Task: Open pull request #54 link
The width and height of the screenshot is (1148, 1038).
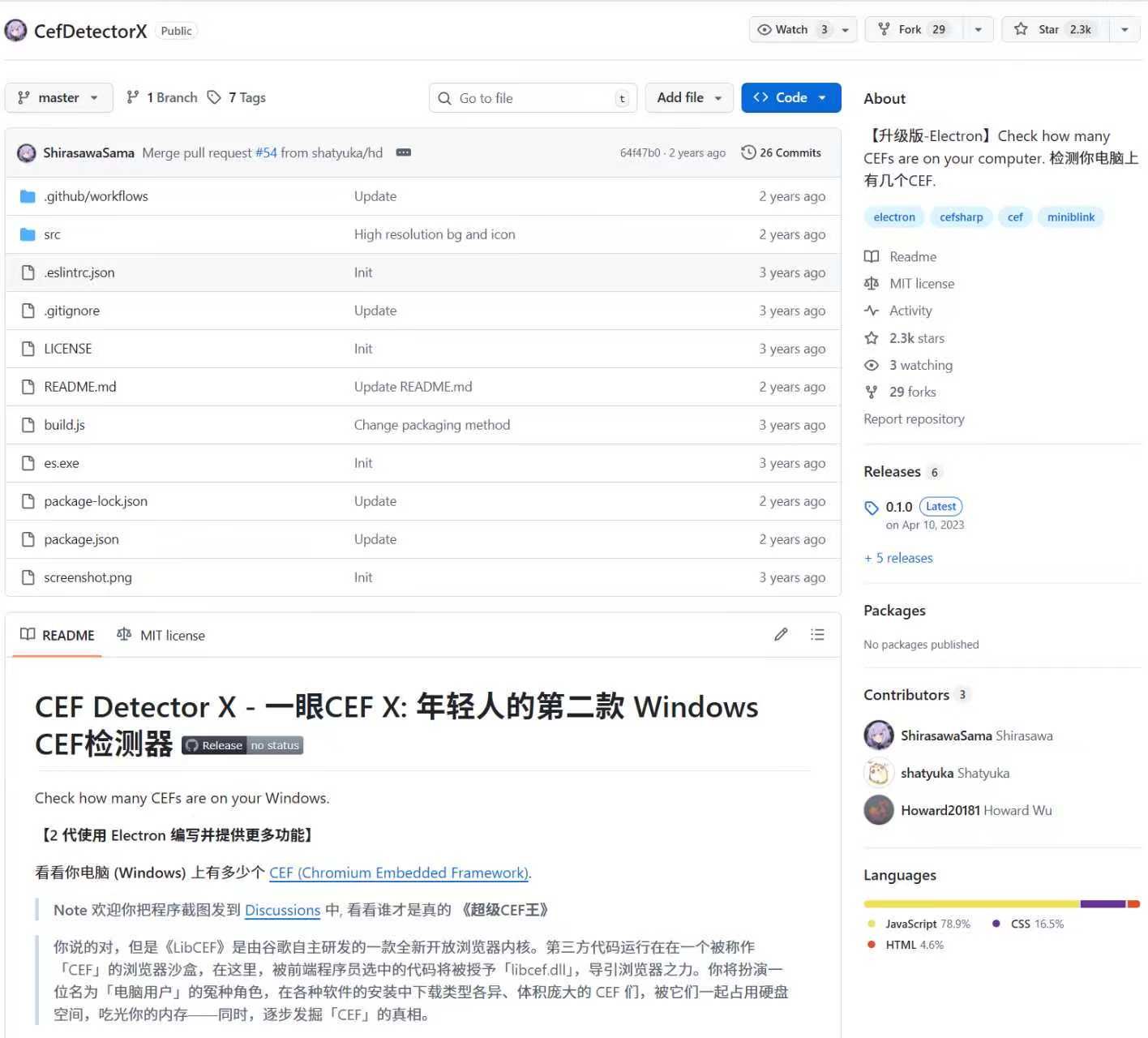Action: 267,152
